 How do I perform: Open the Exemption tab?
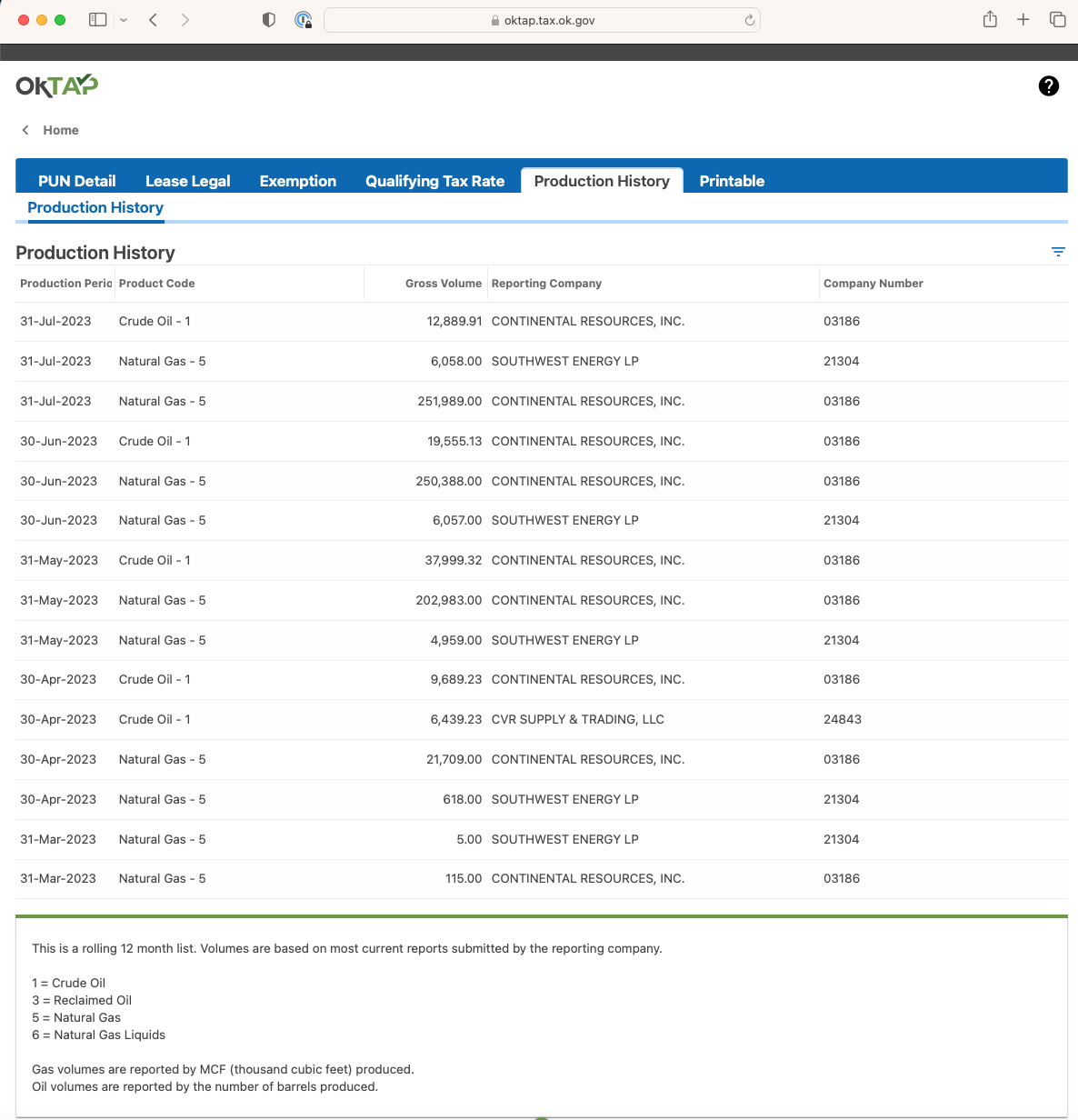click(298, 181)
